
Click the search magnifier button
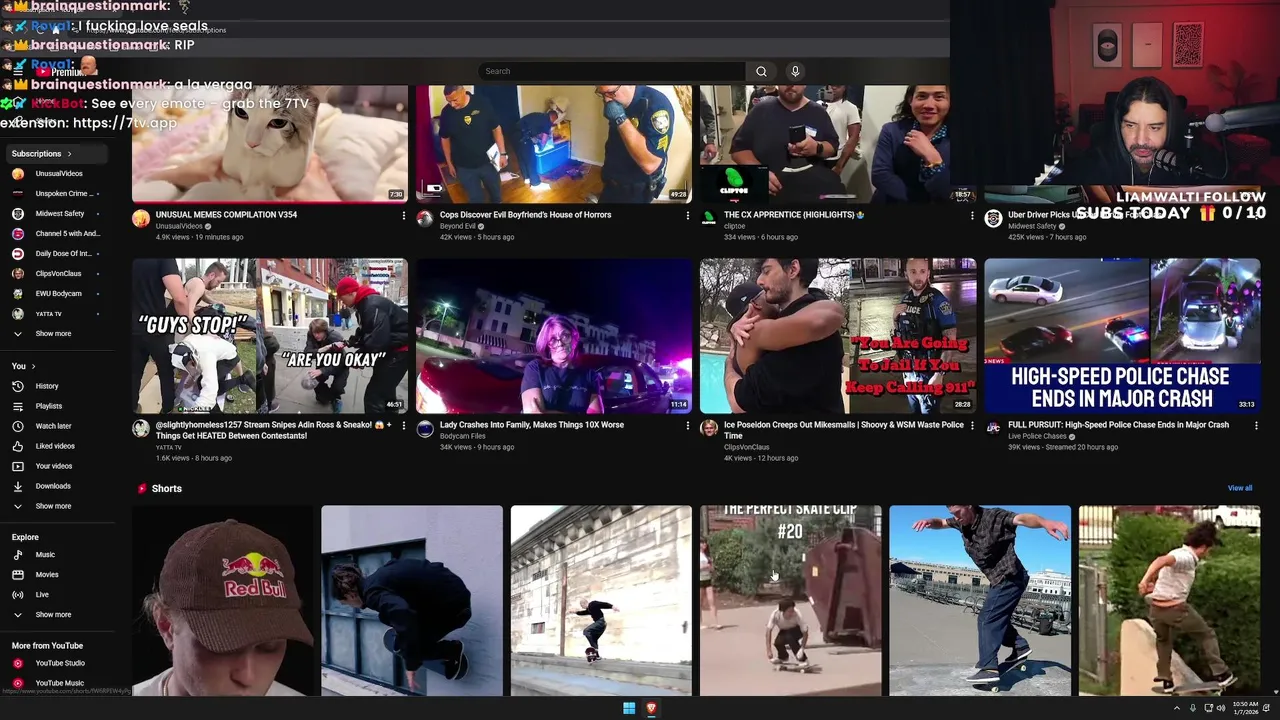click(761, 71)
